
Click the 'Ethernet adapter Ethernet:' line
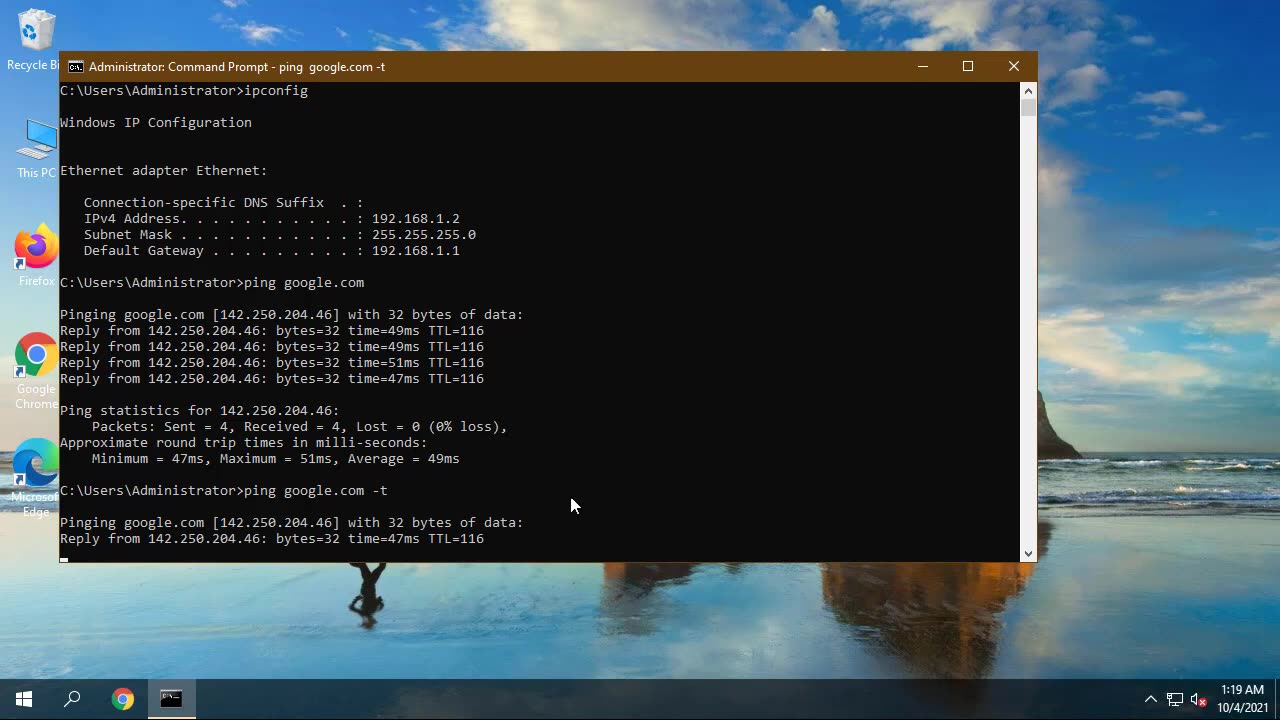[x=164, y=171]
